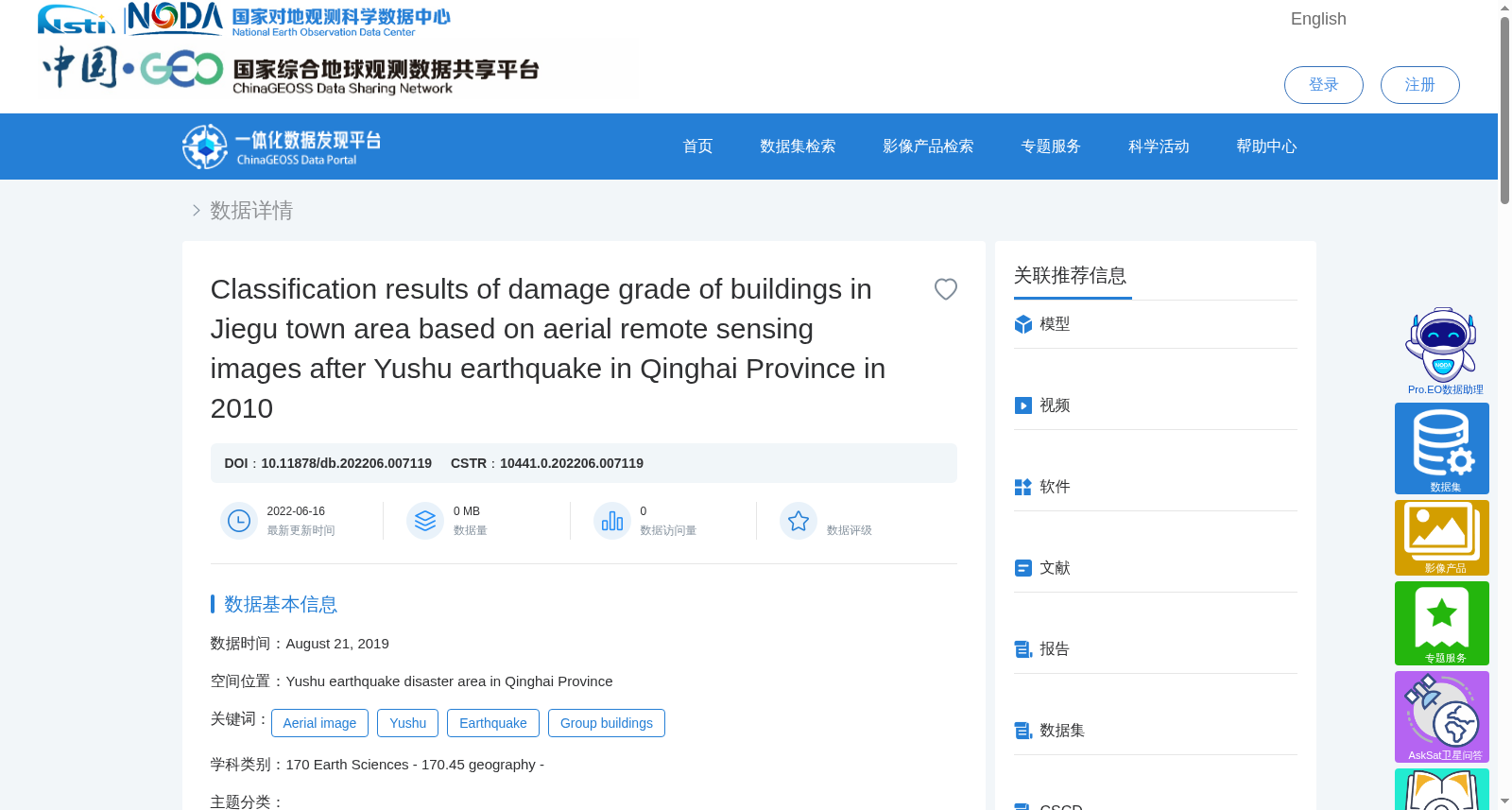Viewport: 1512px width, 810px height.
Task: Open the 专题服务 menu item in navigation bar
Action: pos(1051,146)
